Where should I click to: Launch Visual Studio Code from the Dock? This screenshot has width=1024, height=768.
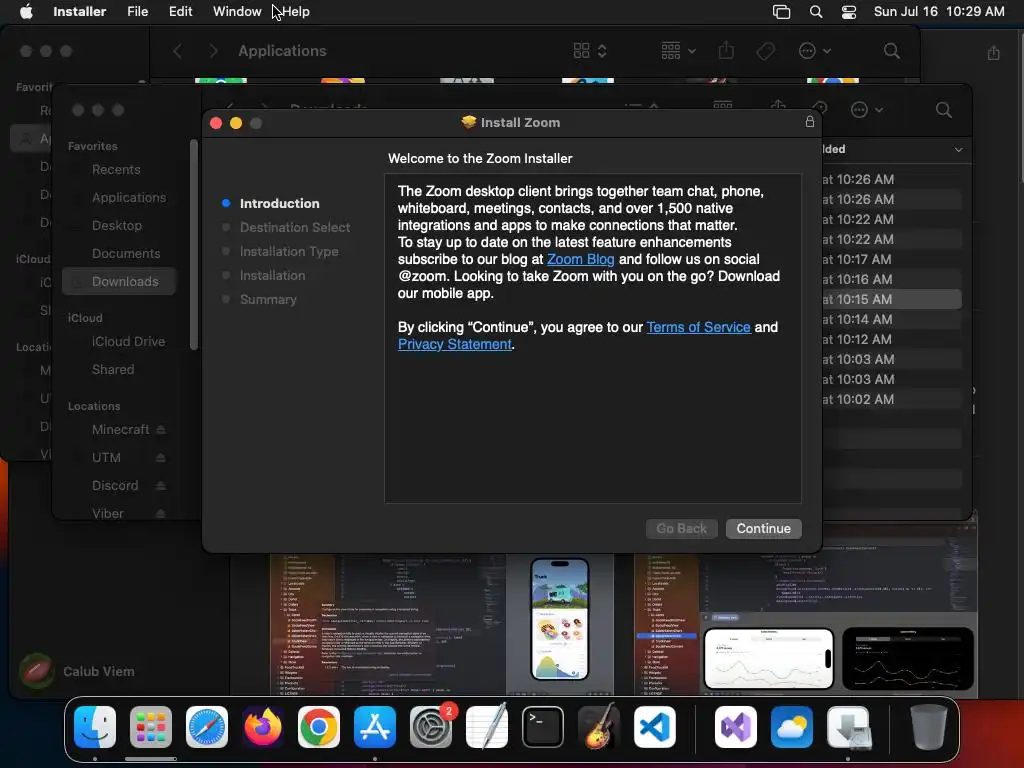point(654,727)
